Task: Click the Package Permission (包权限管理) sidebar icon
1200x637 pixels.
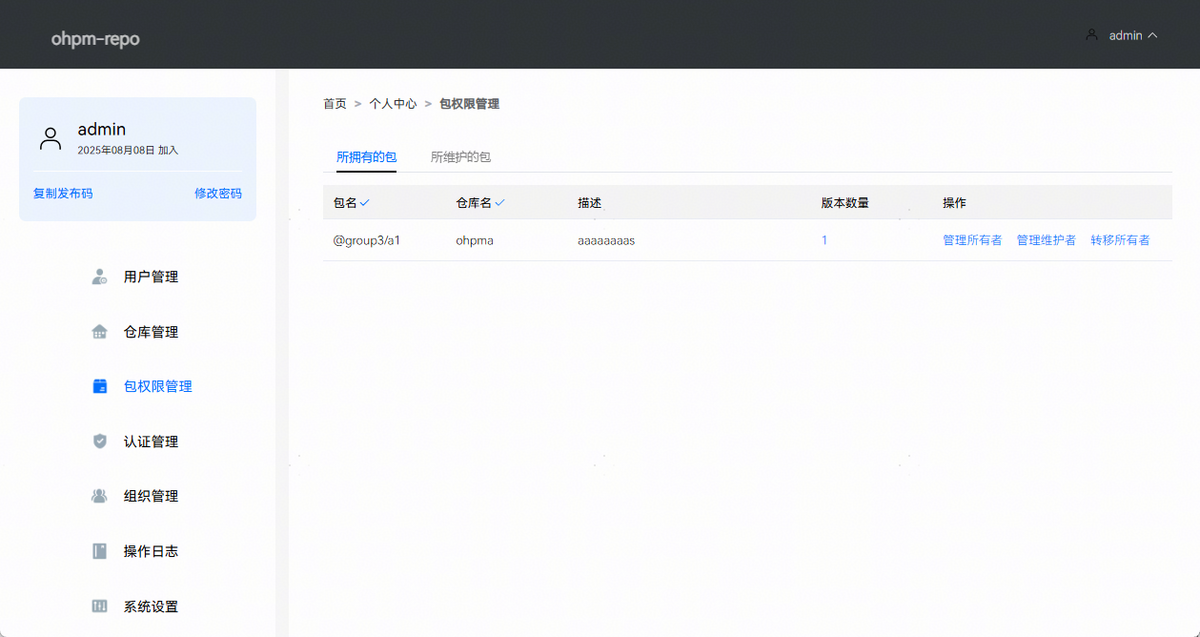Action: (x=99, y=386)
